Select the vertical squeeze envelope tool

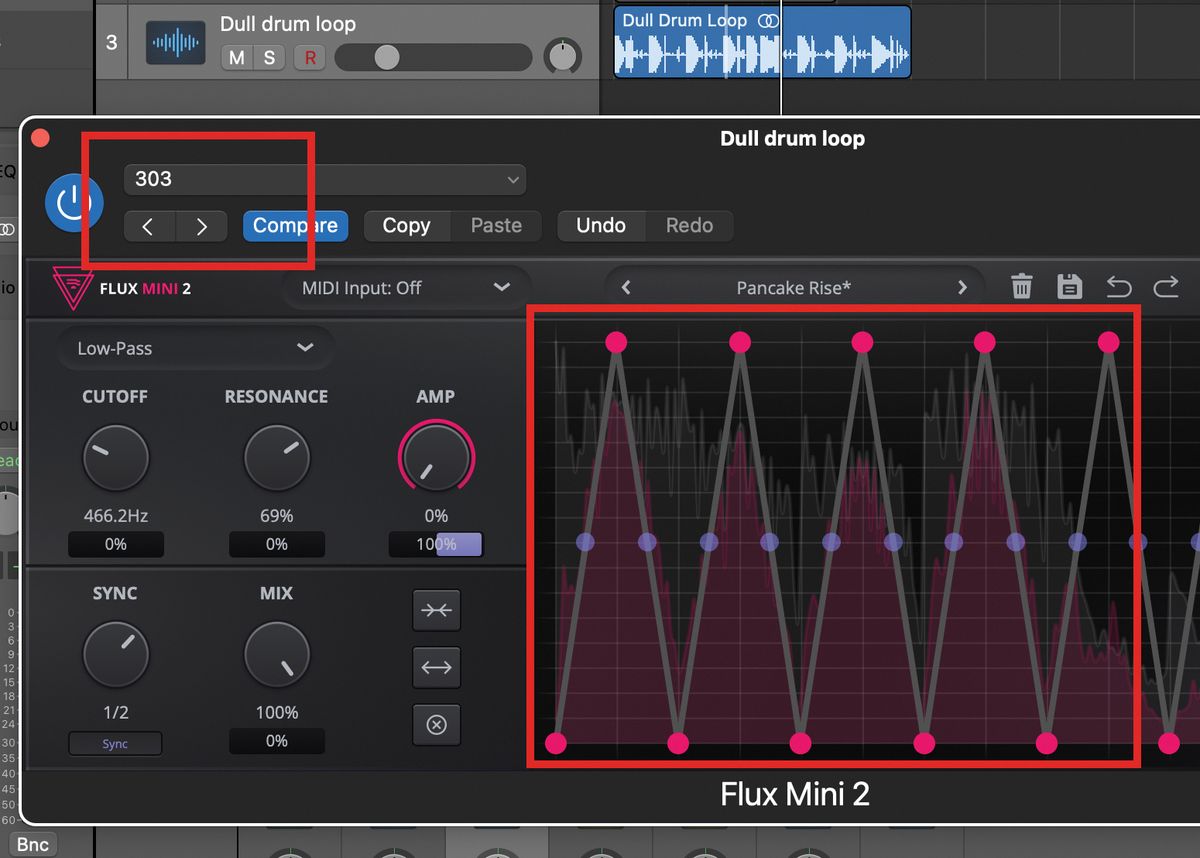(x=437, y=610)
